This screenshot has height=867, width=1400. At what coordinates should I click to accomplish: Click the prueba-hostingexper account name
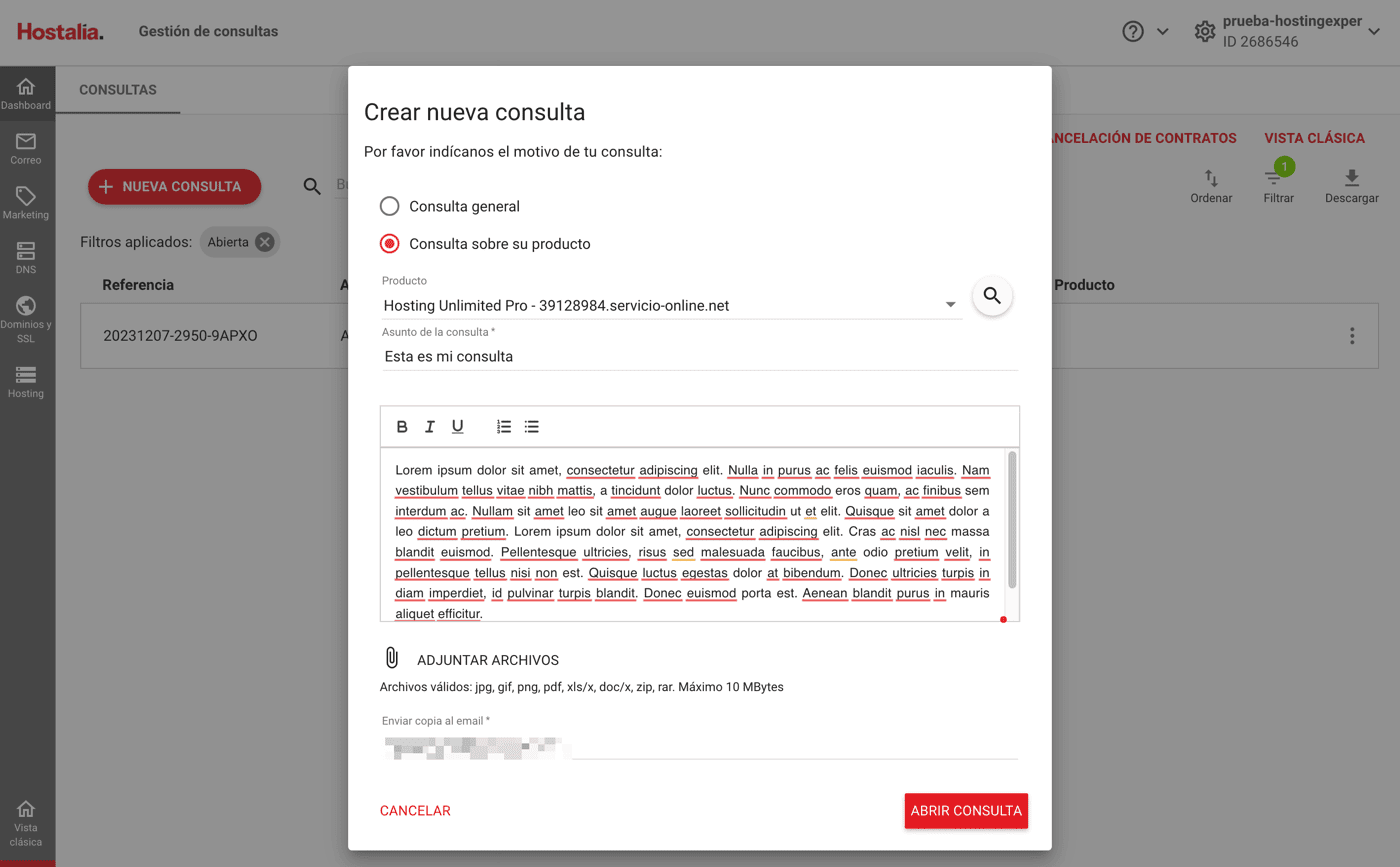(1292, 21)
